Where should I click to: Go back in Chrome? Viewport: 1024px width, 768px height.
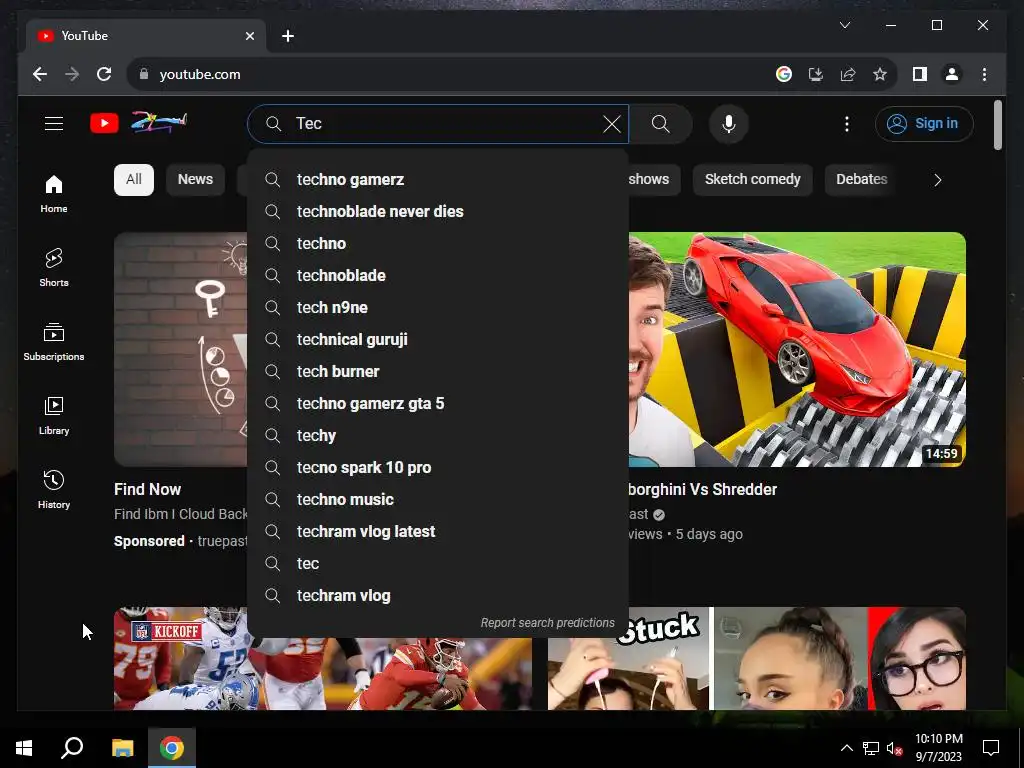[x=40, y=74]
